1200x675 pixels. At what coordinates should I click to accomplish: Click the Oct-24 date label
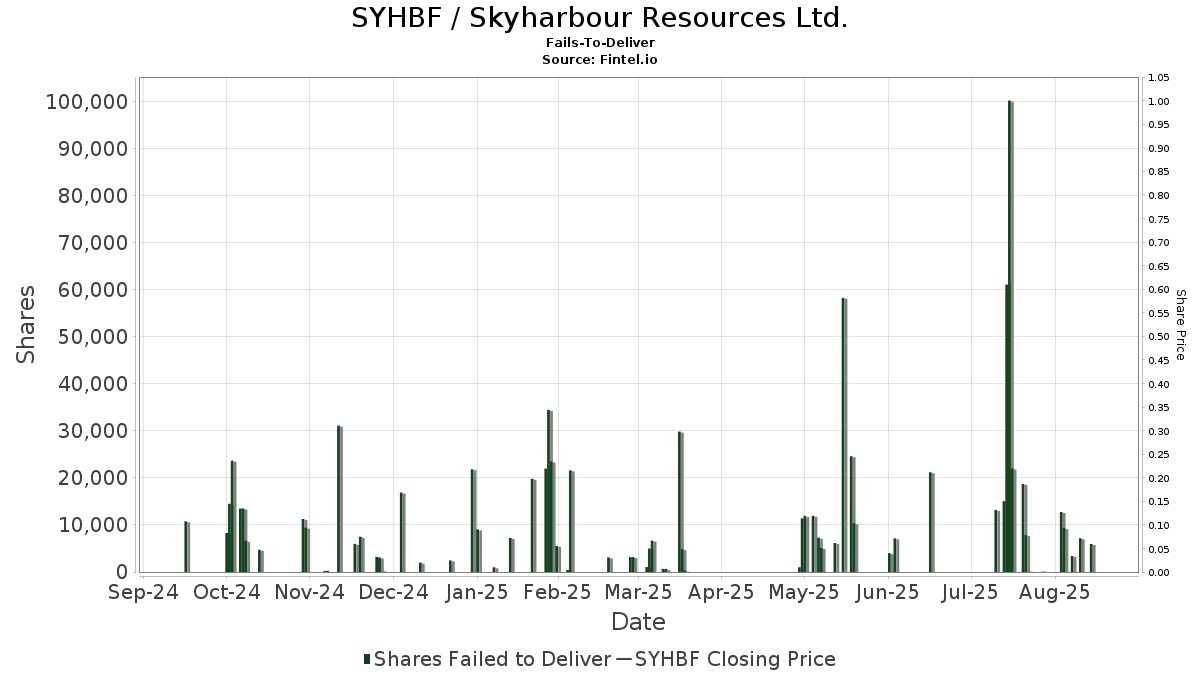coord(226,592)
